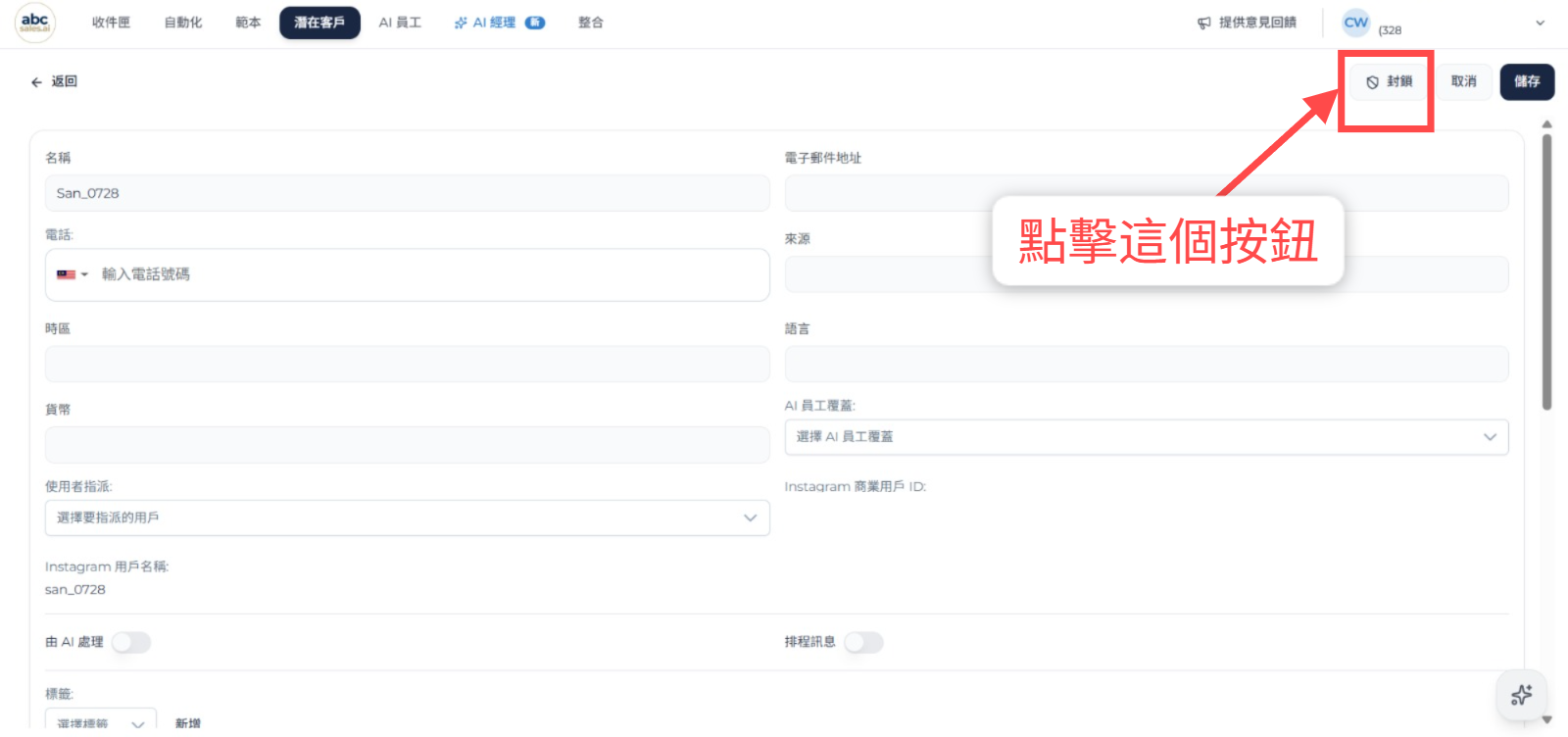Image resolution: width=1568 pixels, height=737 pixels.
Task: Click the 來源 source field
Action: (x=1147, y=274)
